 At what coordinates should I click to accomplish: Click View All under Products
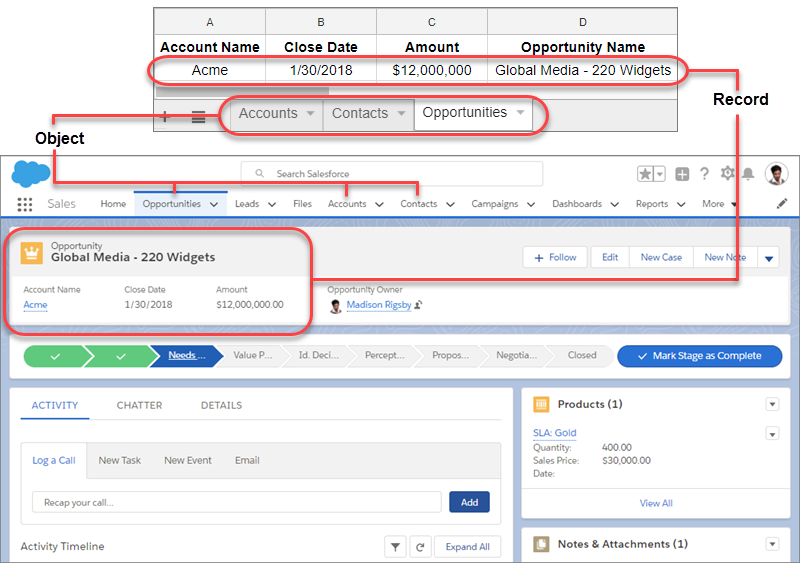click(656, 503)
